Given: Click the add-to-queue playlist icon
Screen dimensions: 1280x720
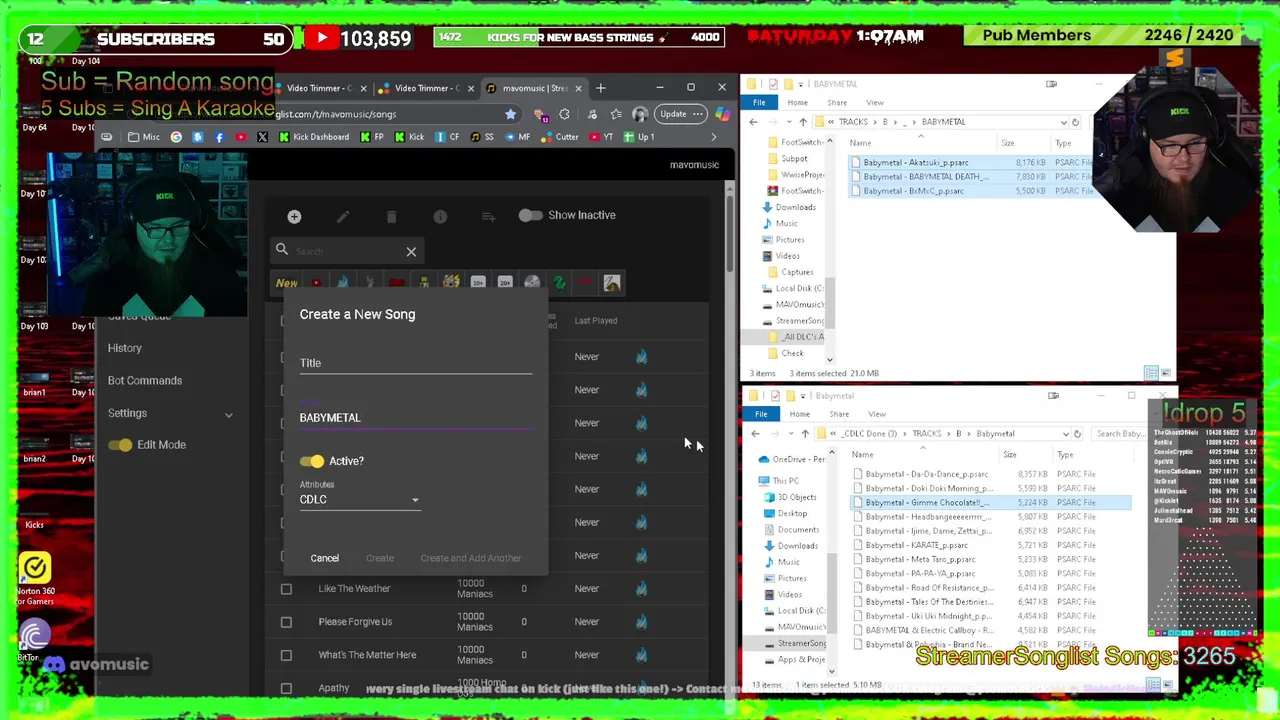Looking at the screenshot, I should click(x=488, y=216).
